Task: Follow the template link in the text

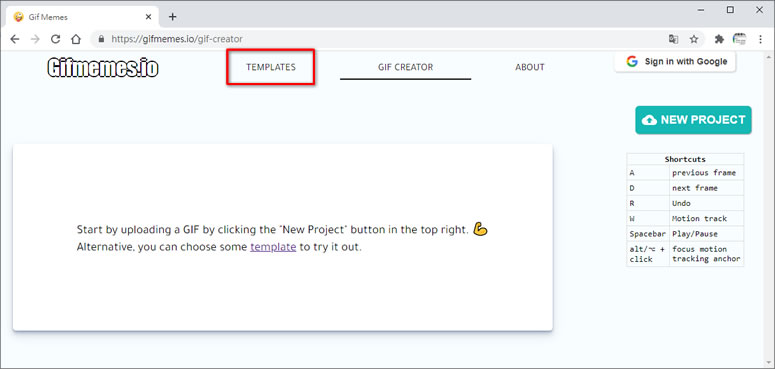Action: pos(273,247)
